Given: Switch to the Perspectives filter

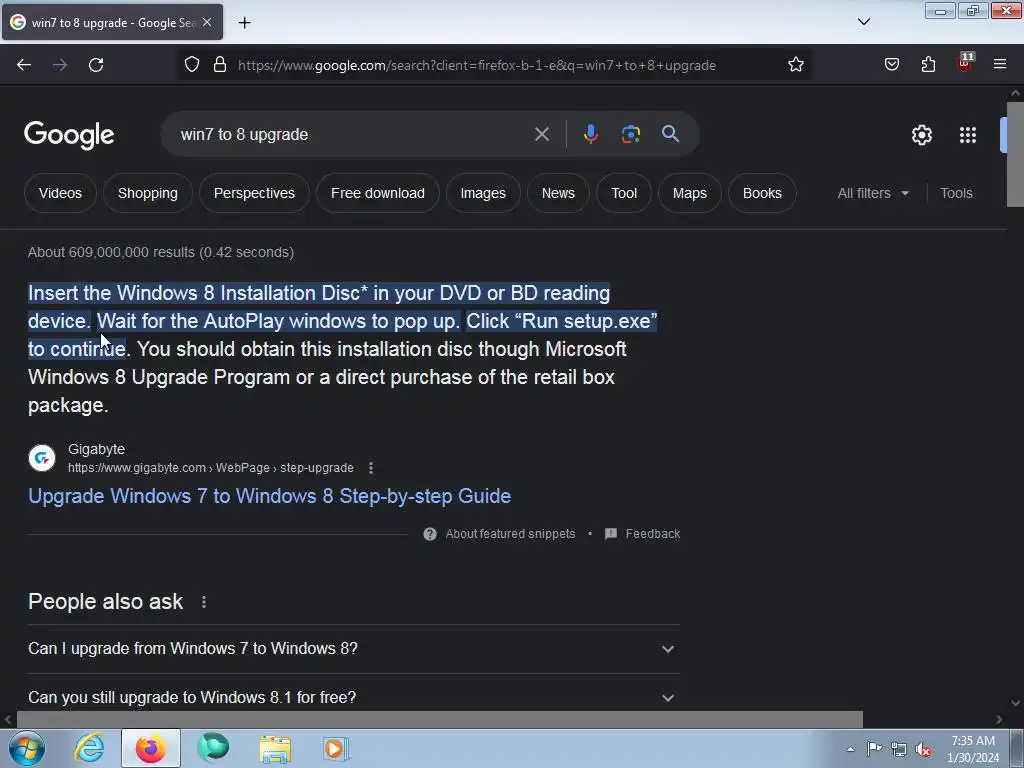Looking at the screenshot, I should [x=254, y=193].
